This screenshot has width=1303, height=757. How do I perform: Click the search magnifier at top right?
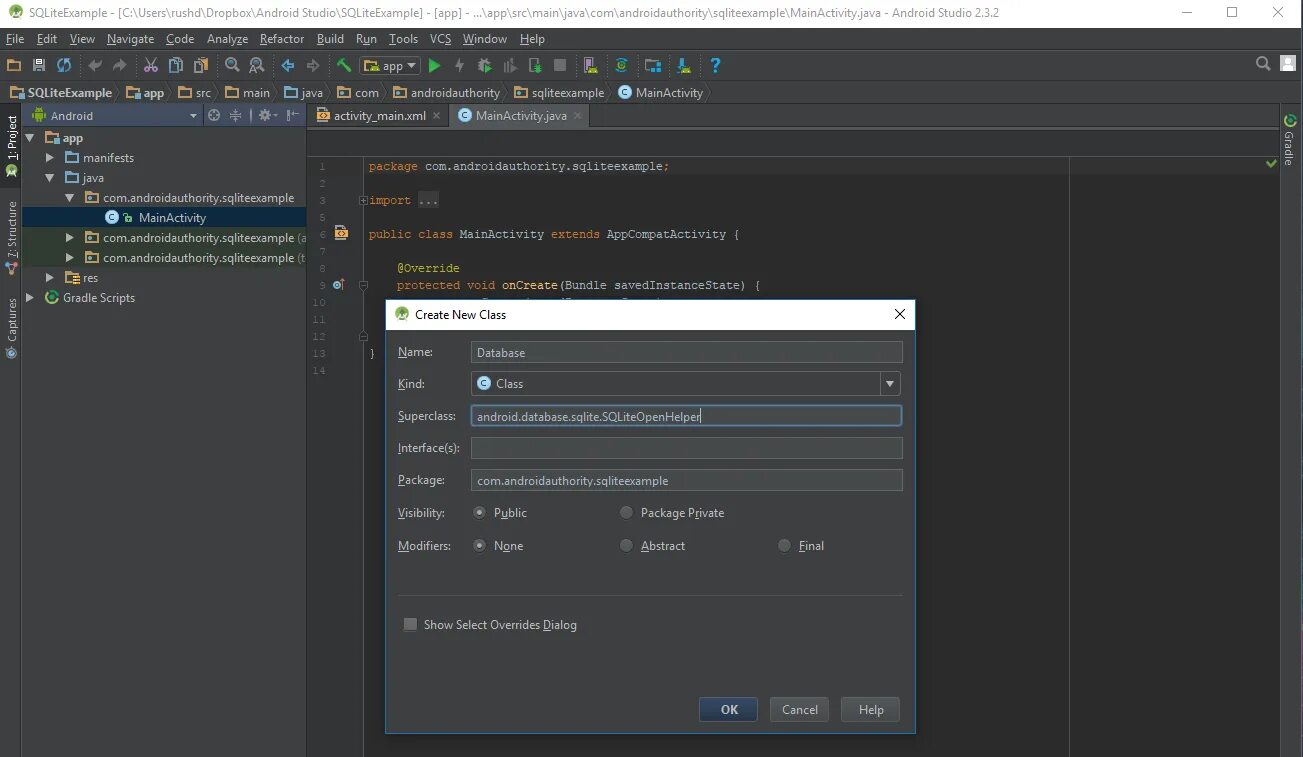coord(1263,64)
